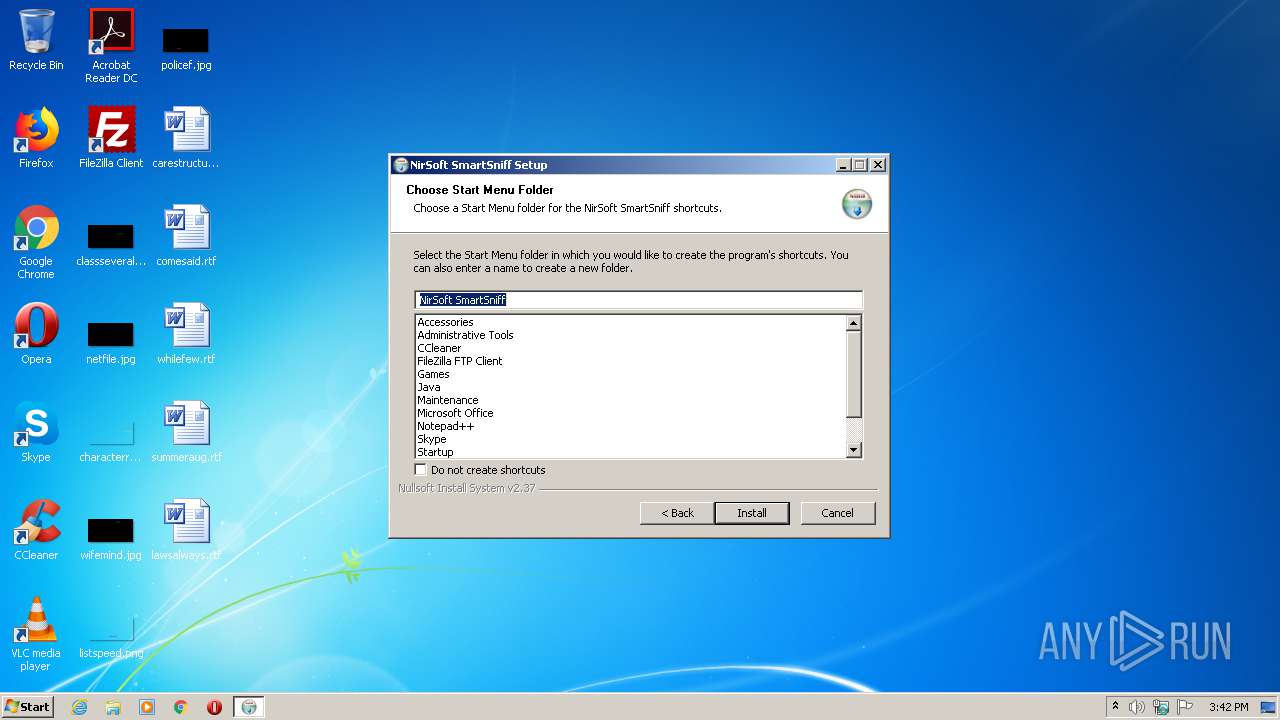Viewport: 1280px width, 720px height.
Task: Open Google Chrome desktop shortcut
Action: 36,242
